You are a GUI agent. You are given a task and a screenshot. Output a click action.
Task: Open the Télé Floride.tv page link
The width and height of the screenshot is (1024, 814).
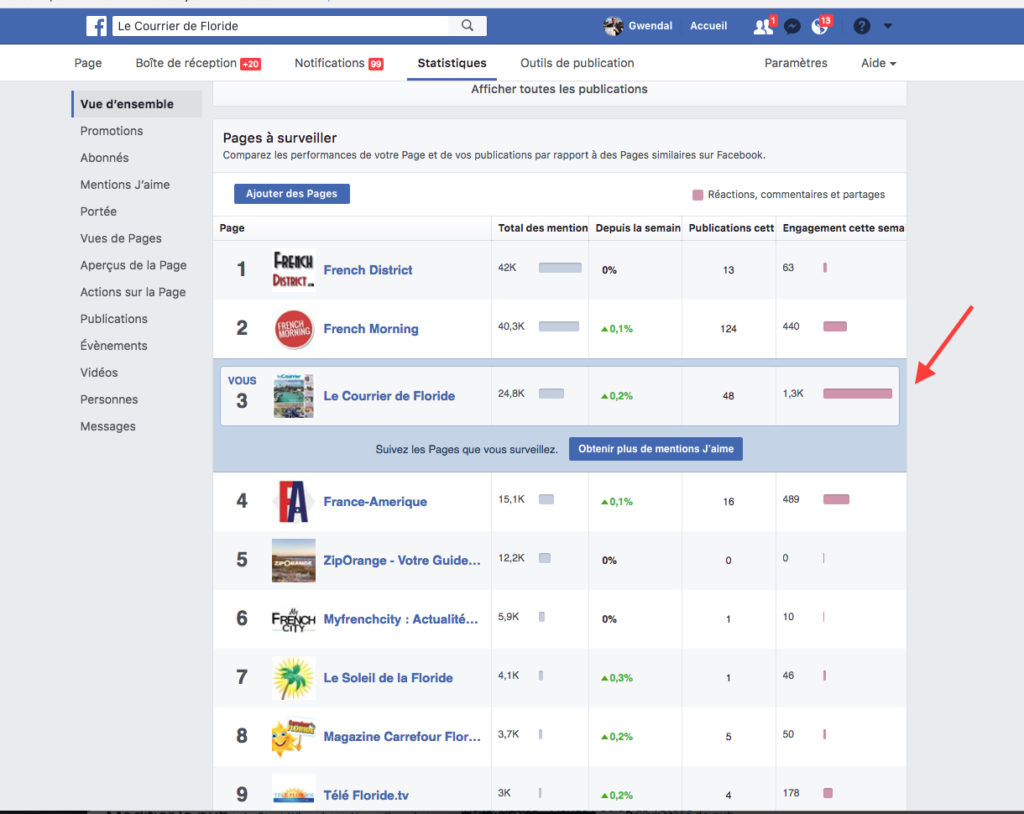click(x=366, y=795)
